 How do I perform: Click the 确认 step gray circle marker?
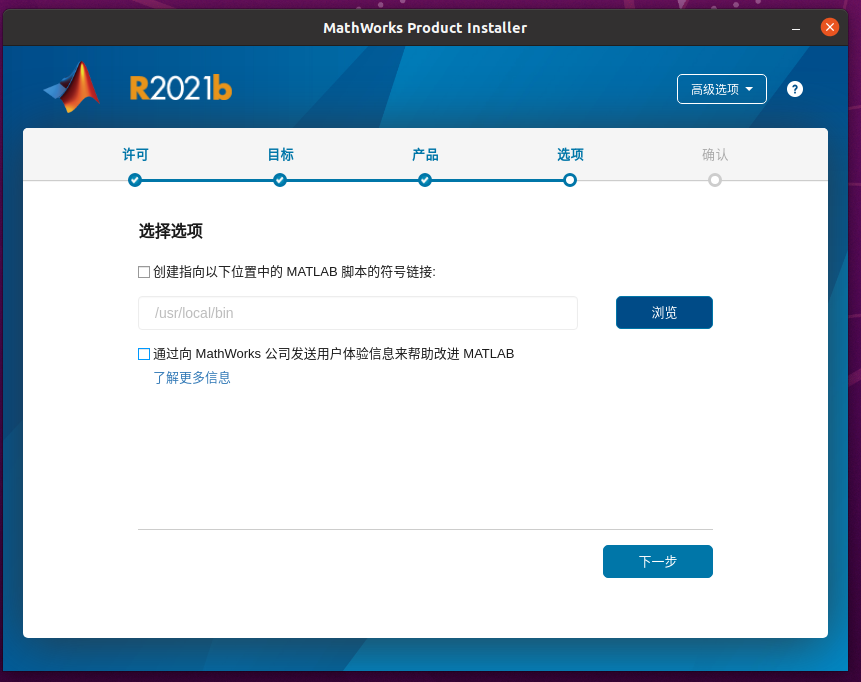(715, 180)
